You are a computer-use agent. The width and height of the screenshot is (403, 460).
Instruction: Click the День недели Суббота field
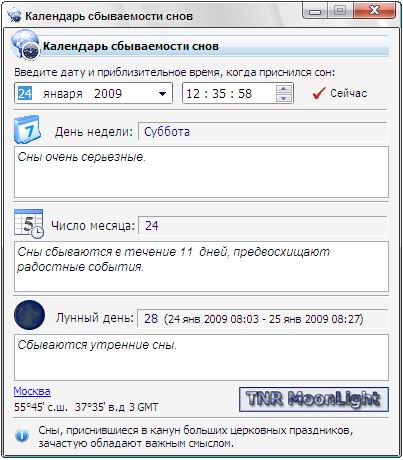click(x=263, y=132)
